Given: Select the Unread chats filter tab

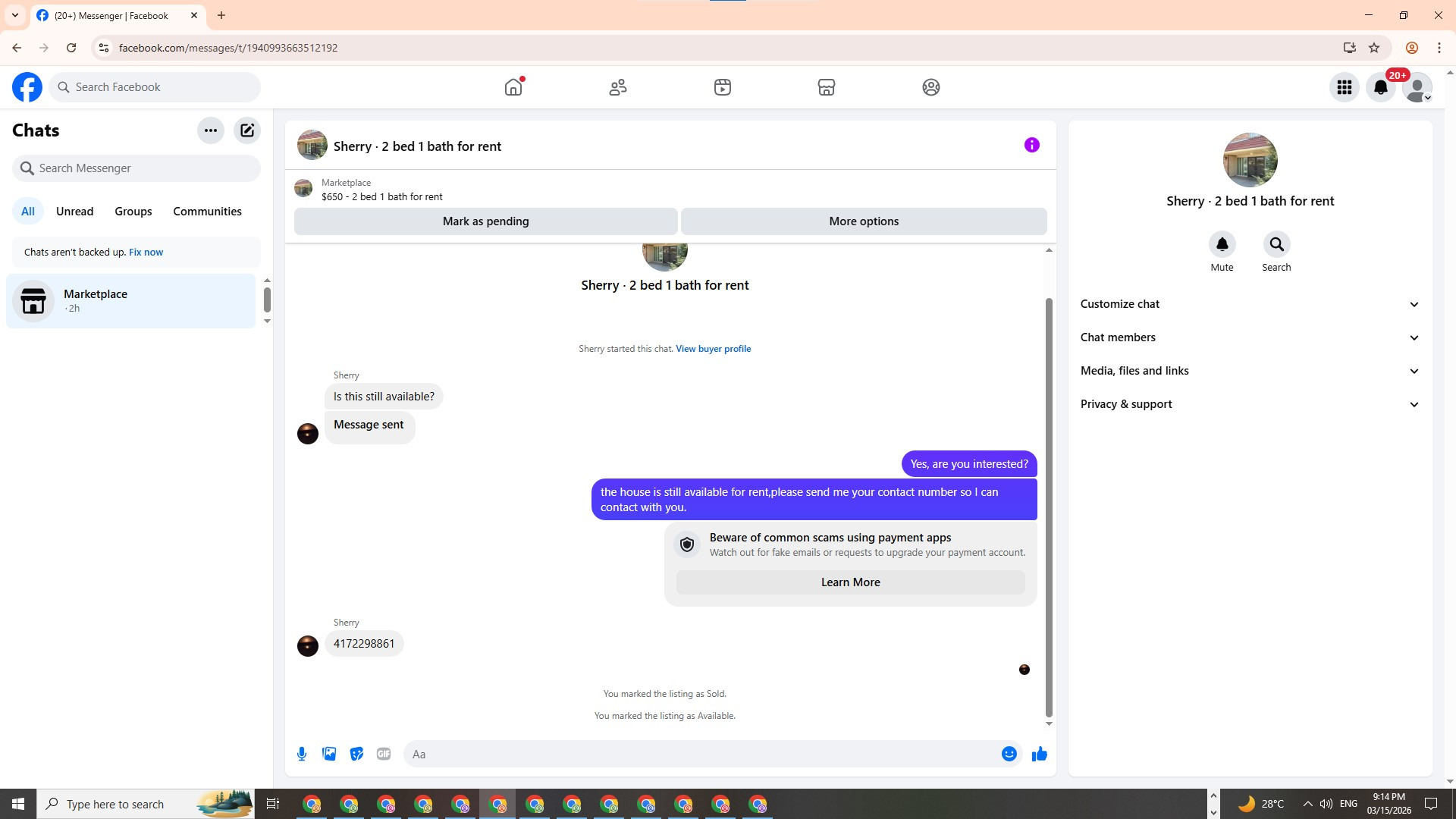Looking at the screenshot, I should click(75, 212).
